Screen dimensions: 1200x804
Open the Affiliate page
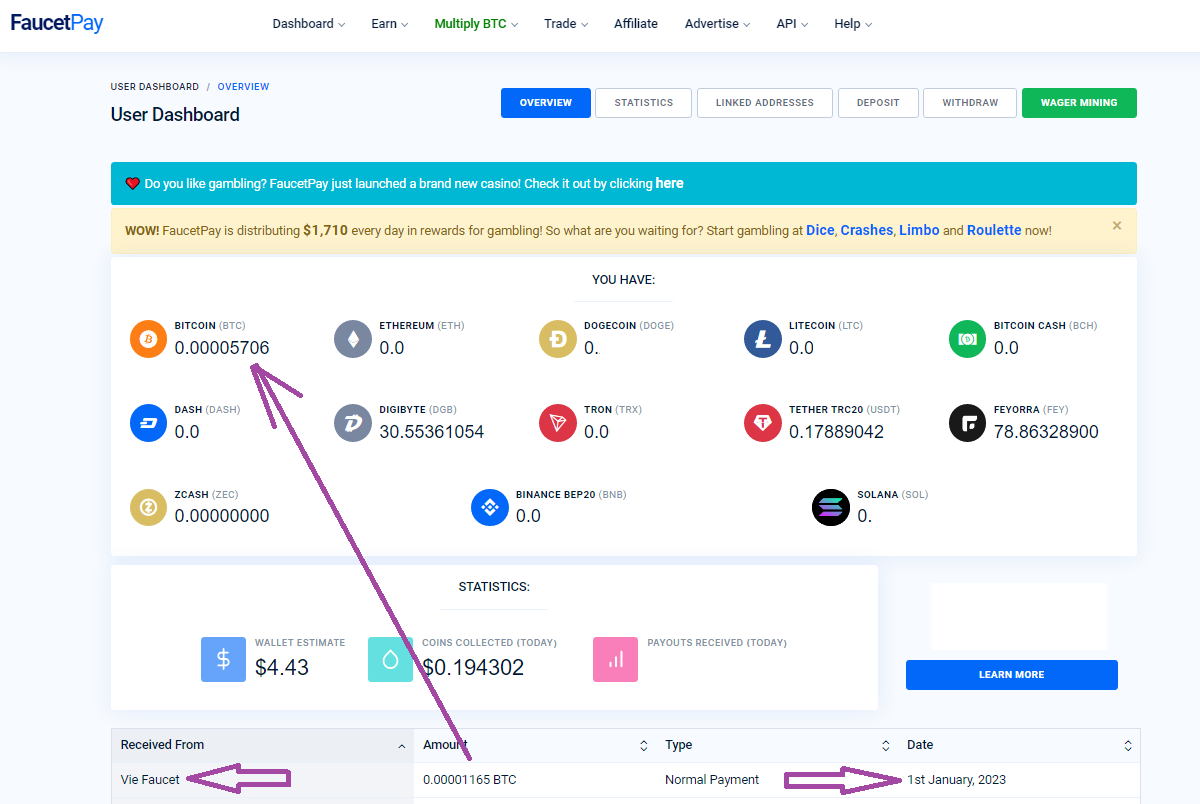tap(636, 24)
